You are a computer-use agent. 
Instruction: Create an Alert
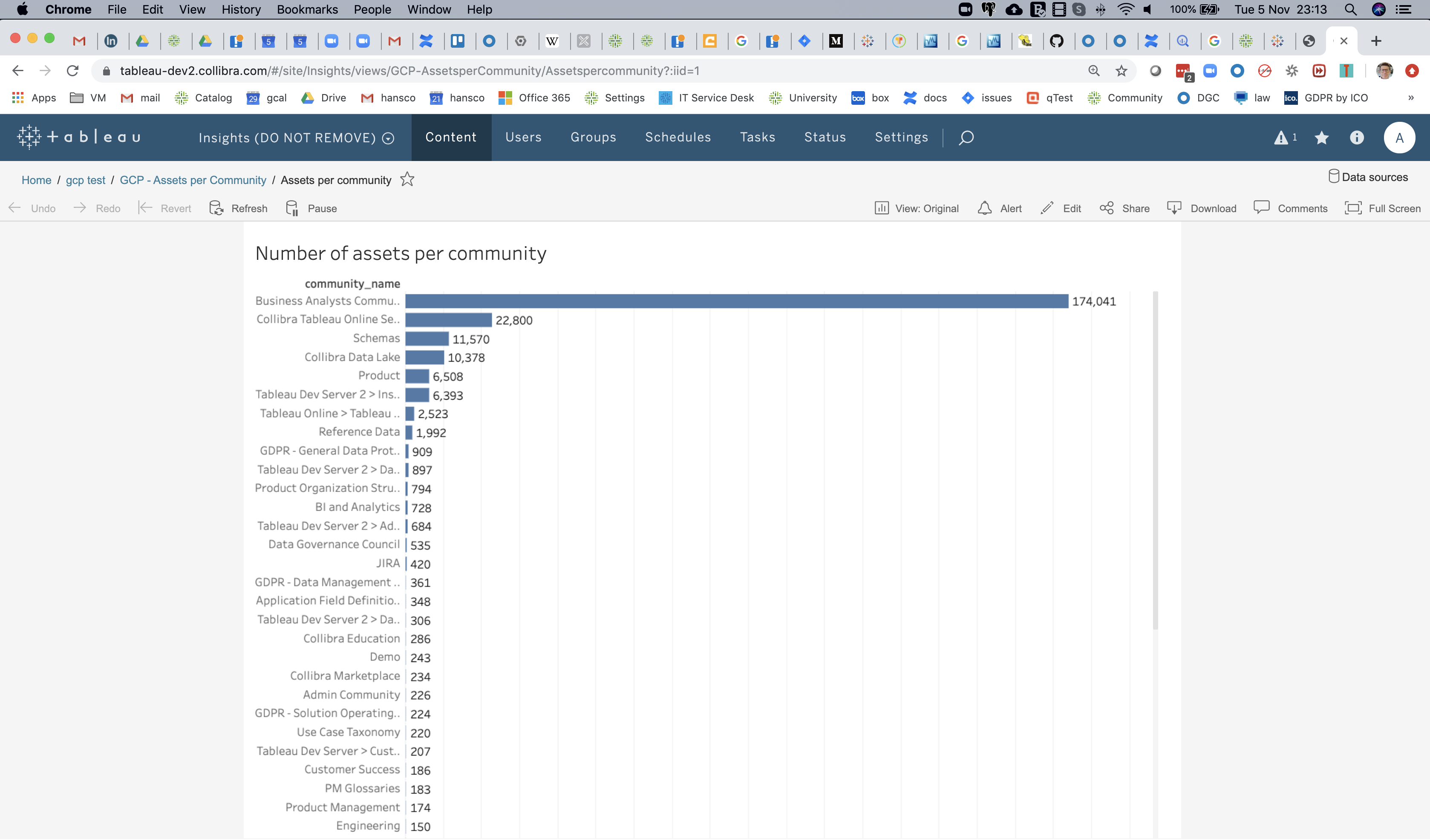tap(1000, 208)
